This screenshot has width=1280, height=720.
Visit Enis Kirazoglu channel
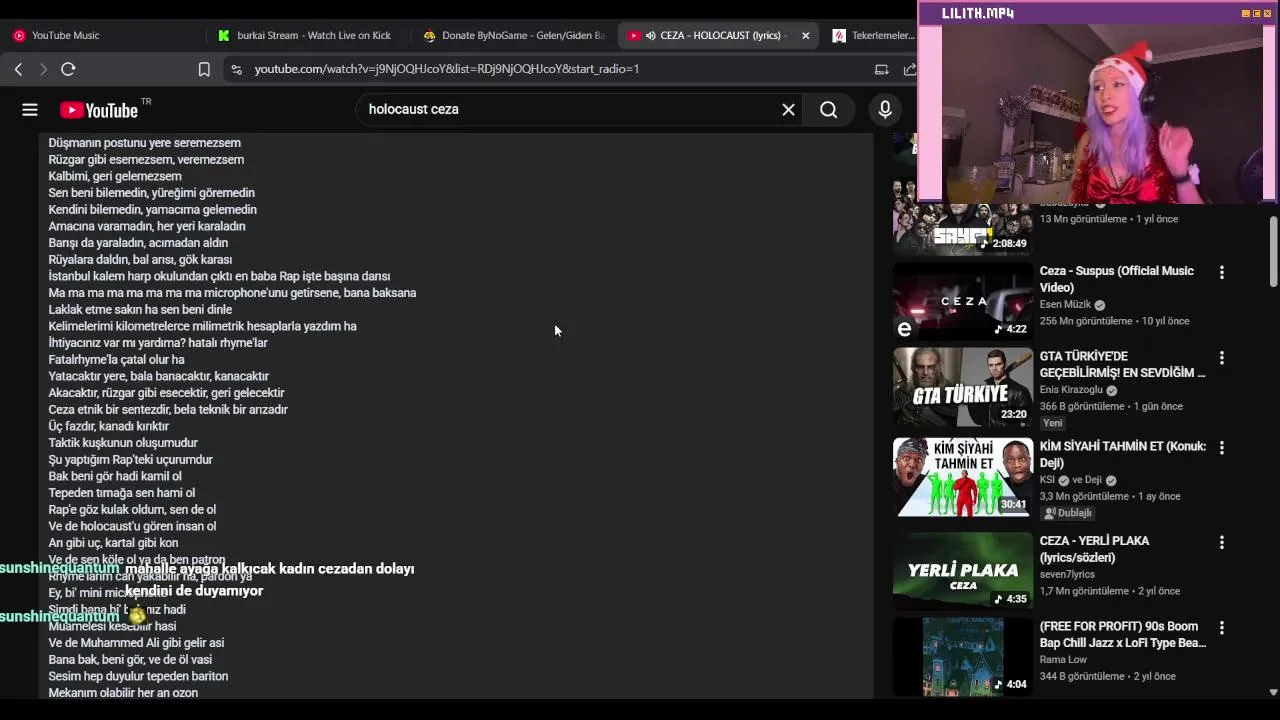tap(1071, 390)
